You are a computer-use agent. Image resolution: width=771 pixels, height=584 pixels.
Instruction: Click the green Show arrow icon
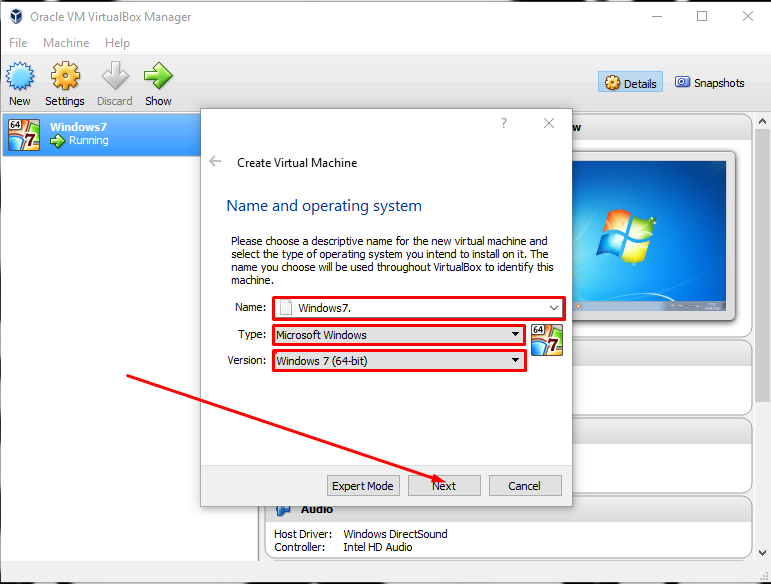(158, 76)
